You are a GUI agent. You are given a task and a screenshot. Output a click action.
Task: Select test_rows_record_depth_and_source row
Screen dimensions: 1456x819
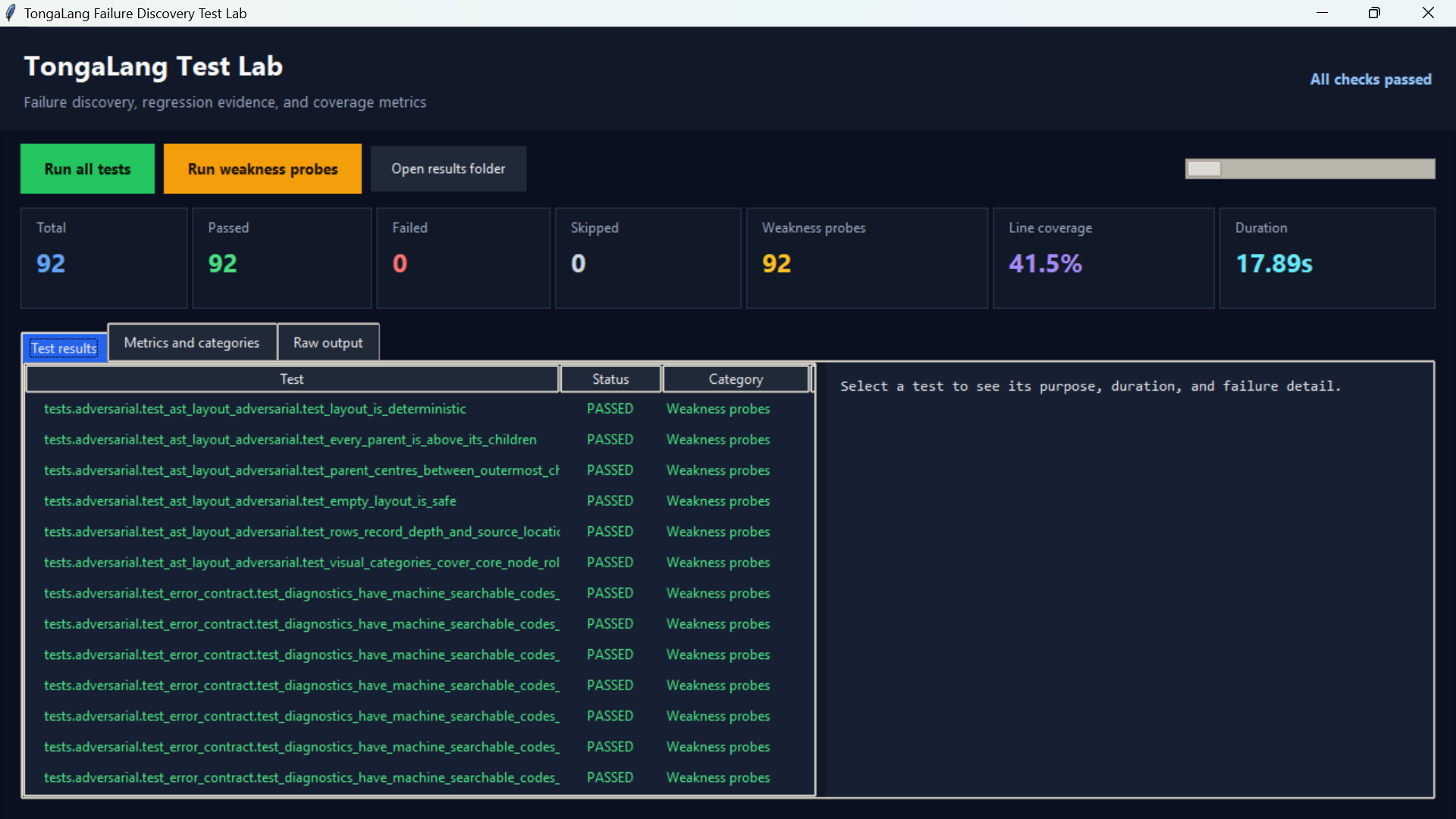click(x=419, y=532)
